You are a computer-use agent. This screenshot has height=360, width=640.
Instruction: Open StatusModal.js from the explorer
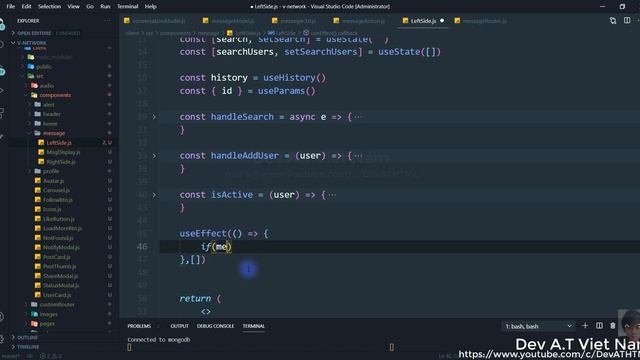[61, 286]
